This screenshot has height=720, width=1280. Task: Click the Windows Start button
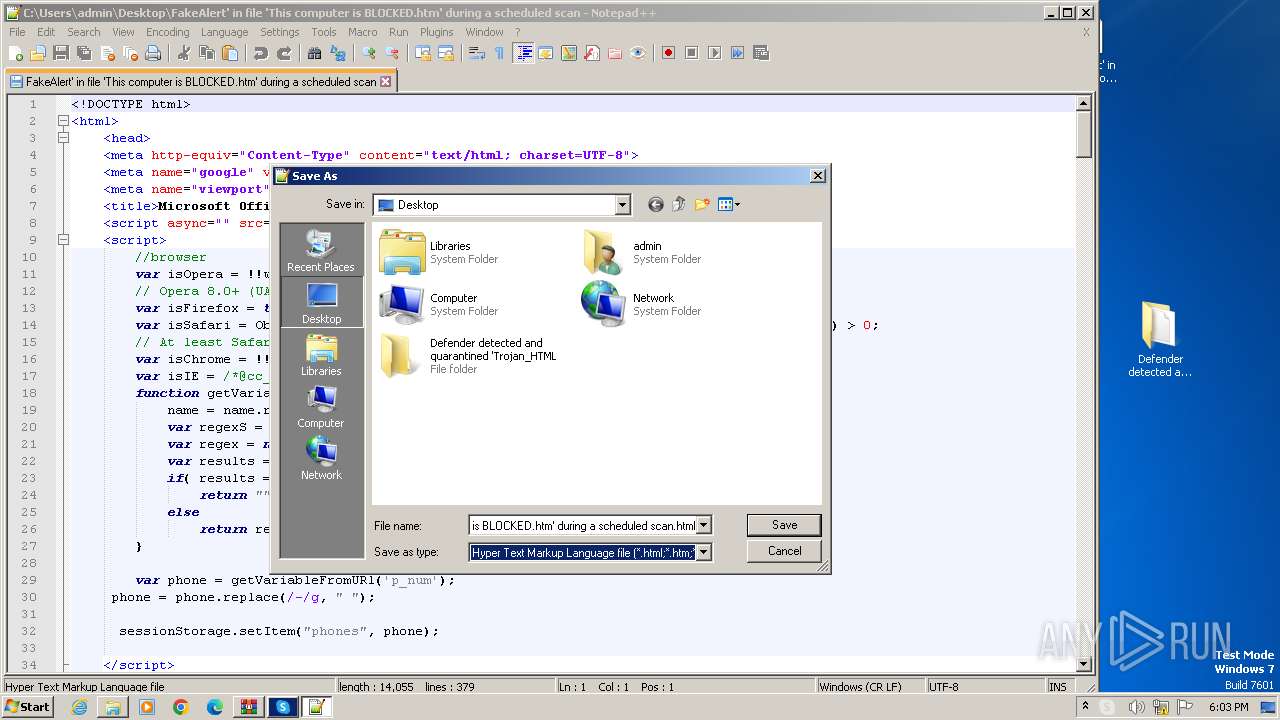(x=28, y=707)
